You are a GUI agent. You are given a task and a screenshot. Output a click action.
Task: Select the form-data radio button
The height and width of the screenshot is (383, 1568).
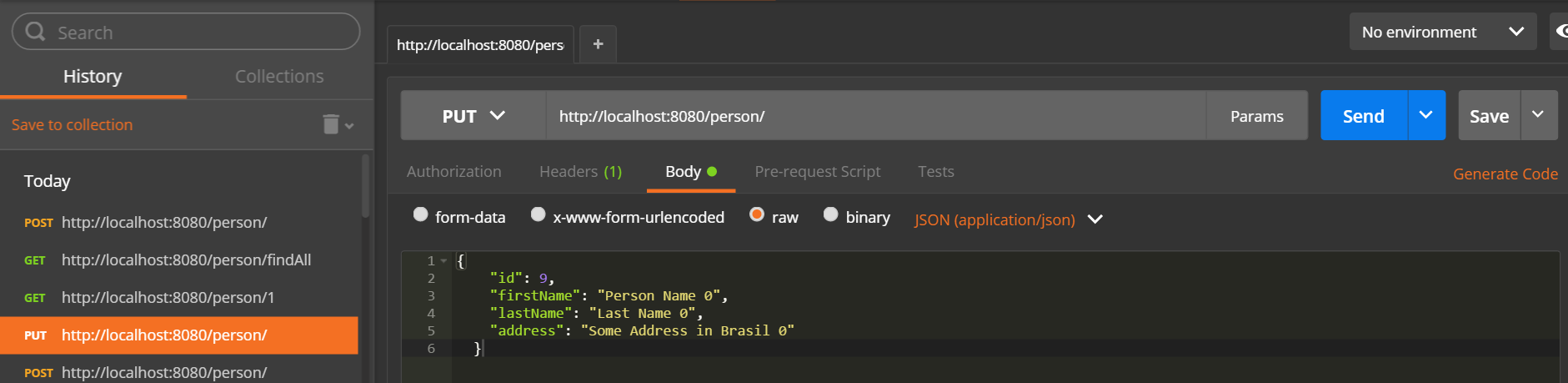pyautogui.click(x=421, y=215)
